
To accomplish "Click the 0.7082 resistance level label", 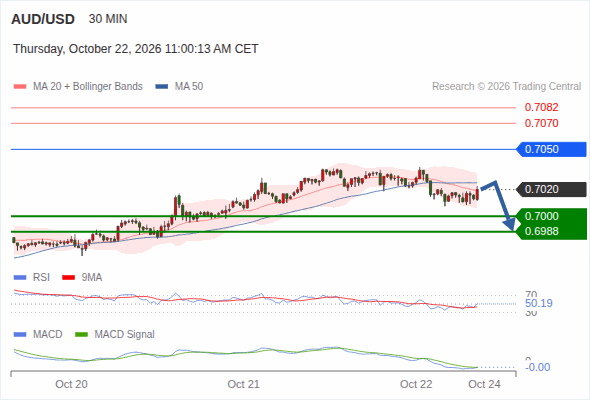I will tap(541, 107).
